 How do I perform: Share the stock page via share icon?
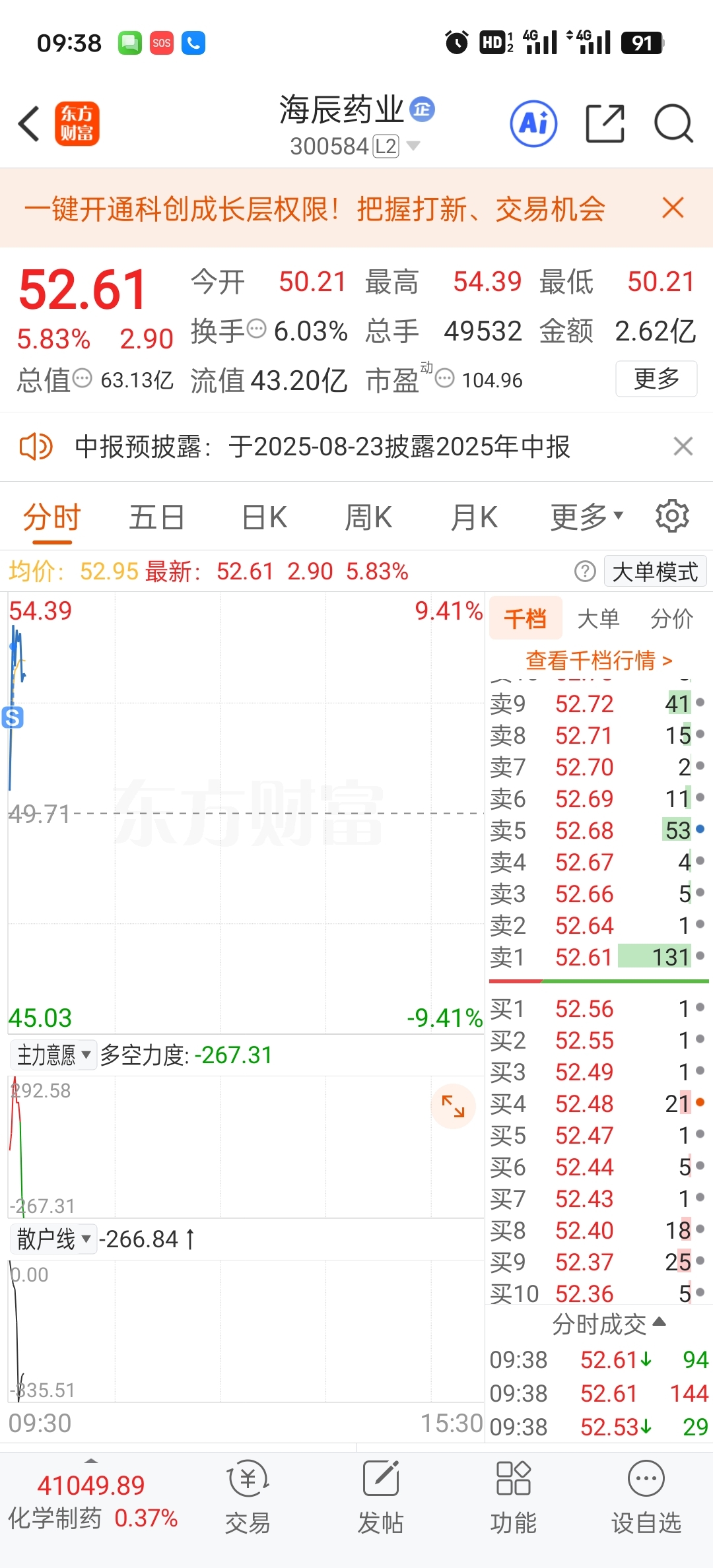point(605,123)
